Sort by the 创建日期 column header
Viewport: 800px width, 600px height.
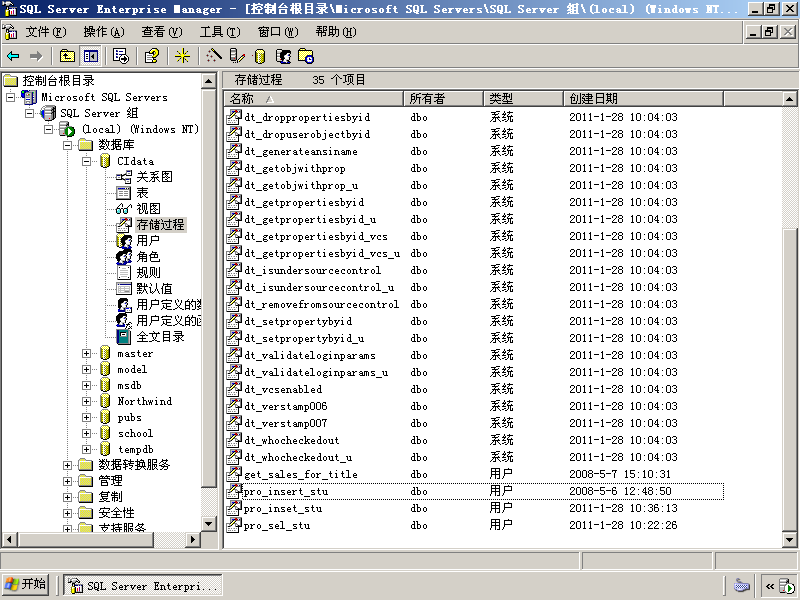[643, 98]
